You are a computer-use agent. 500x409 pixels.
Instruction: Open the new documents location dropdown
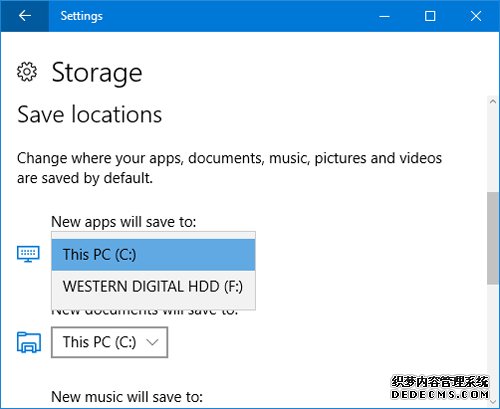109,342
